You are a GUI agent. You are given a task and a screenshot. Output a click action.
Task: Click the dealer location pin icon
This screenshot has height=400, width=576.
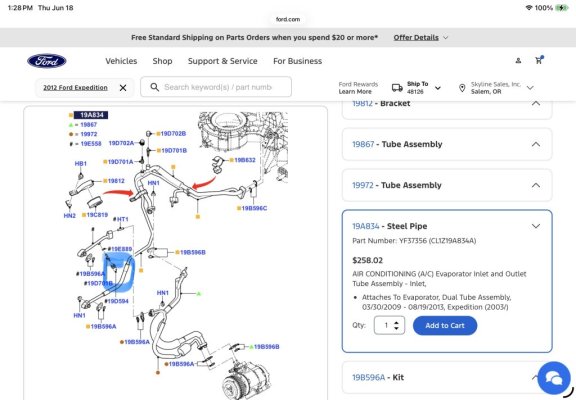pyautogui.click(x=462, y=88)
